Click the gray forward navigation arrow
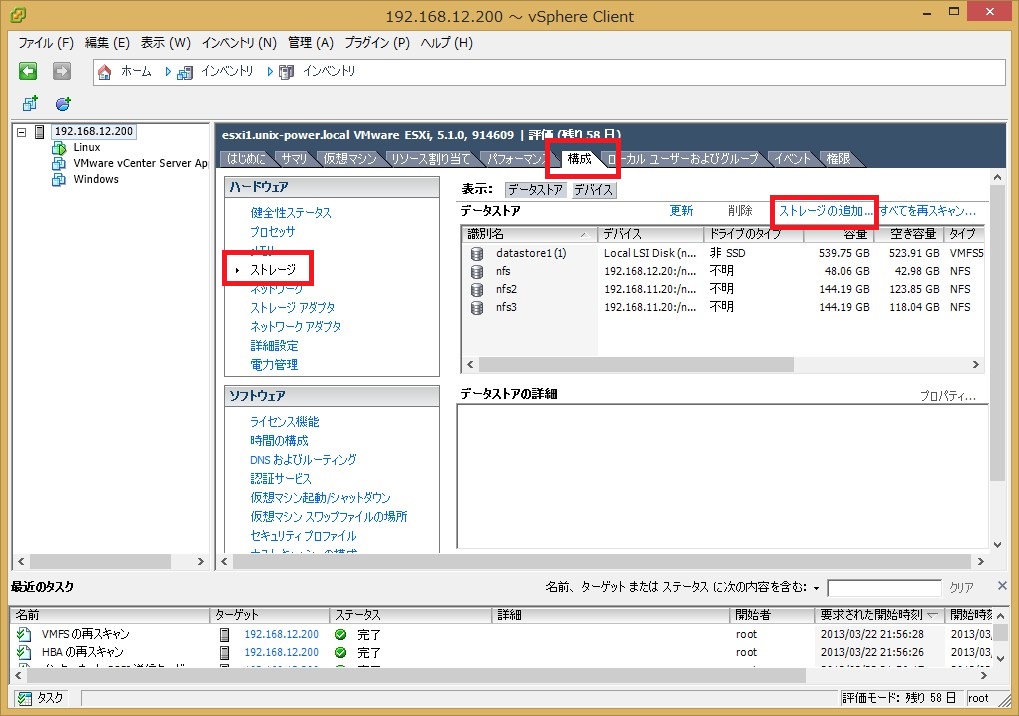The height and width of the screenshot is (716, 1019). 62,71
